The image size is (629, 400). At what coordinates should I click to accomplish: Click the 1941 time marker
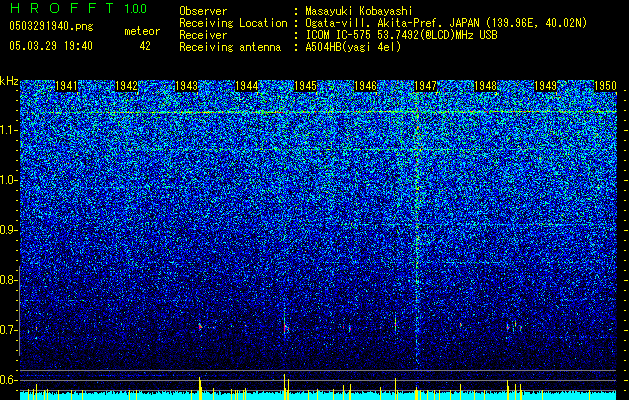tap(66, 86)
